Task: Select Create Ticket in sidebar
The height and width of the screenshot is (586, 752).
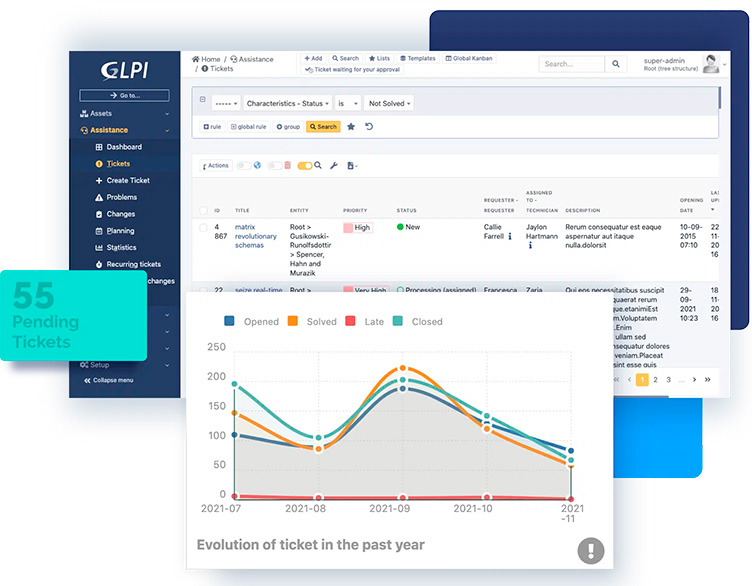Action: coord(127,180)
